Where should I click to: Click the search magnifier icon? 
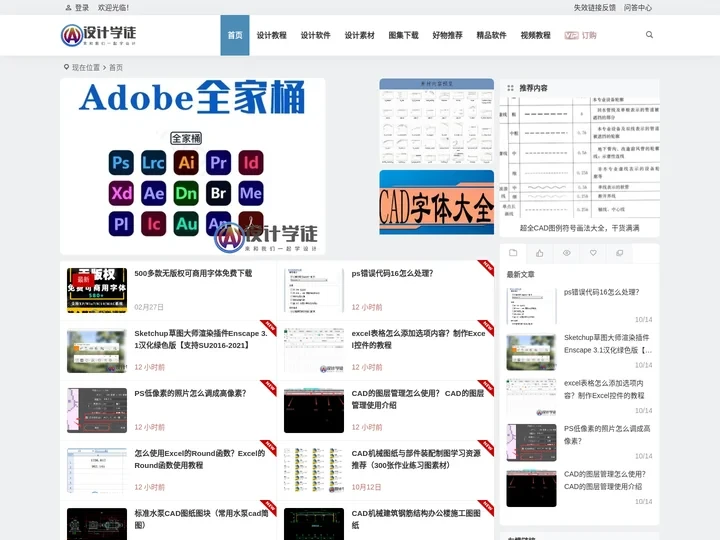(x=649, y=35)
